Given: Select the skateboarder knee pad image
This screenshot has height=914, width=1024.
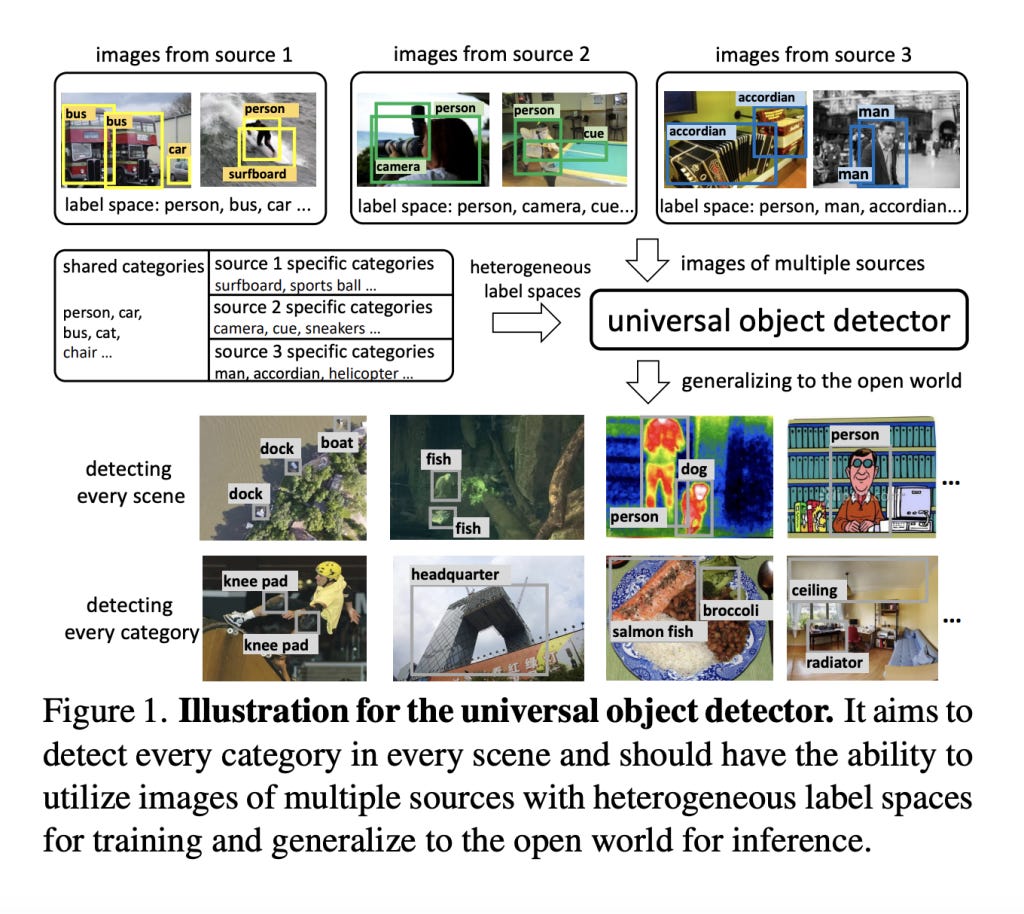Looking at the screenshot, I should [x=284, y=618].
